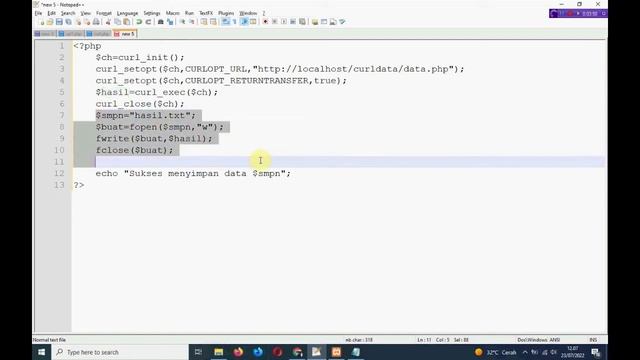Open Task View from the taskbar

coord(198,352)
